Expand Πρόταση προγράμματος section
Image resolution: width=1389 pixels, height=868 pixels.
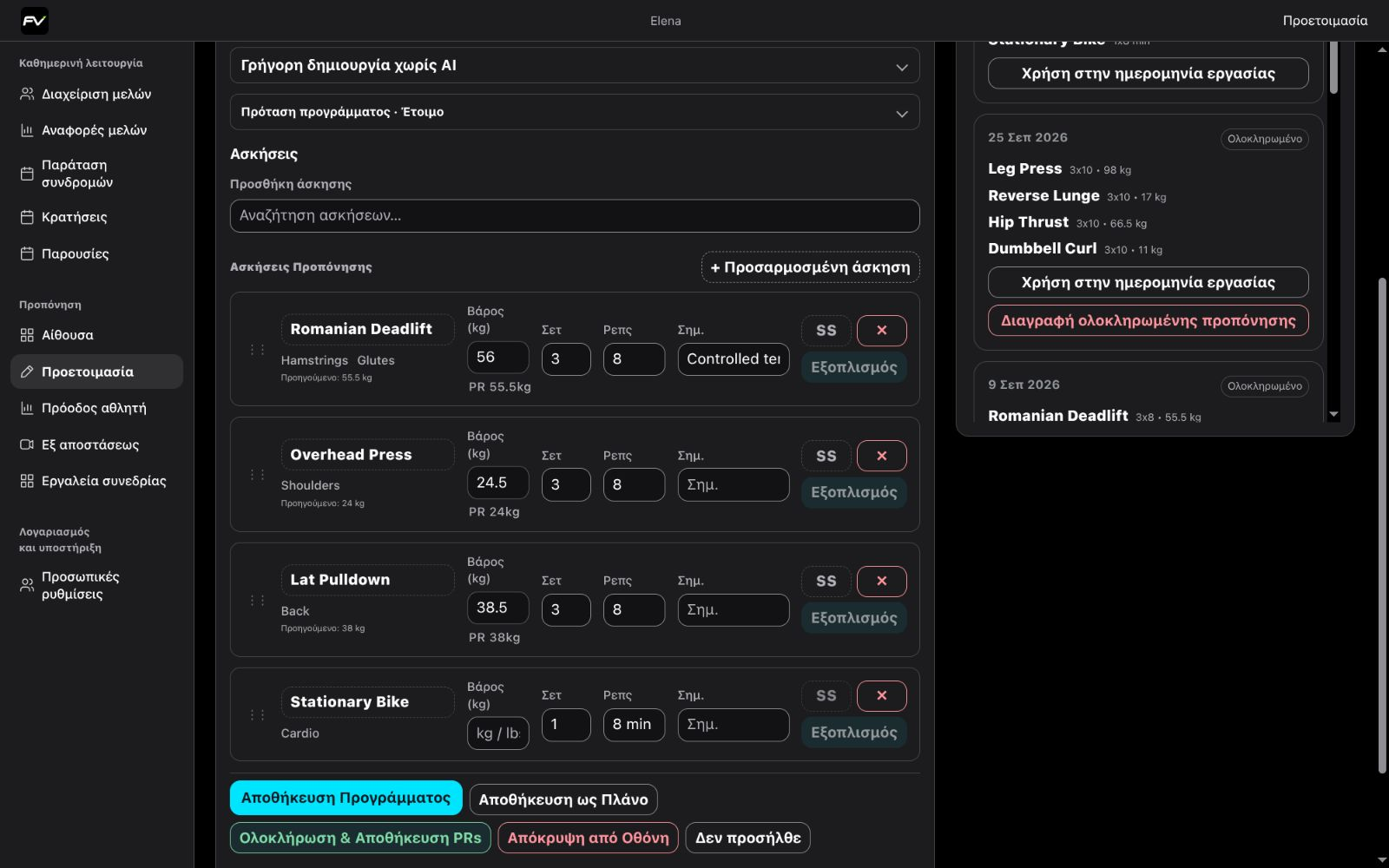point(575,112)
